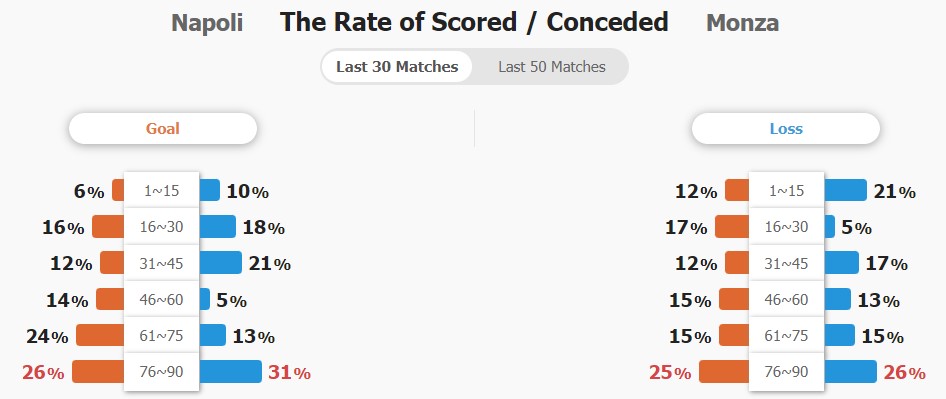Image resolution: width=946 pixels, height=399 pixels.
Task: Select the 16~30 interval in Loss chart
Action: [x=786, y=227]
